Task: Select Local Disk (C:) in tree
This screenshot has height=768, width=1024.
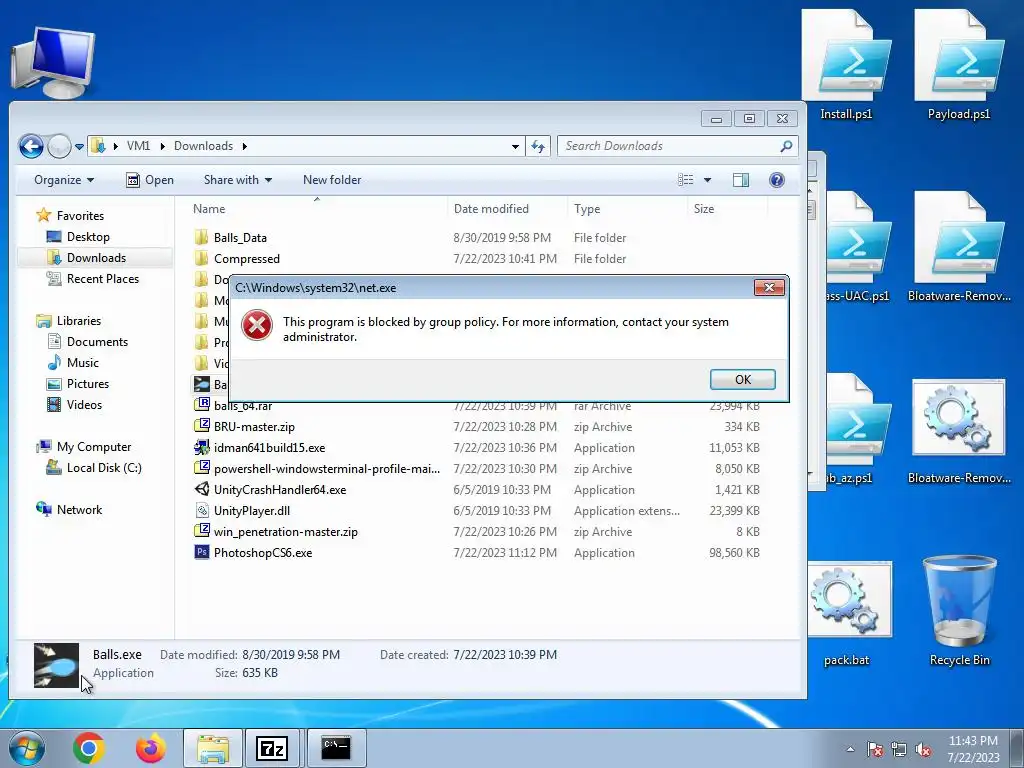Action: click(x=104, y=468)
